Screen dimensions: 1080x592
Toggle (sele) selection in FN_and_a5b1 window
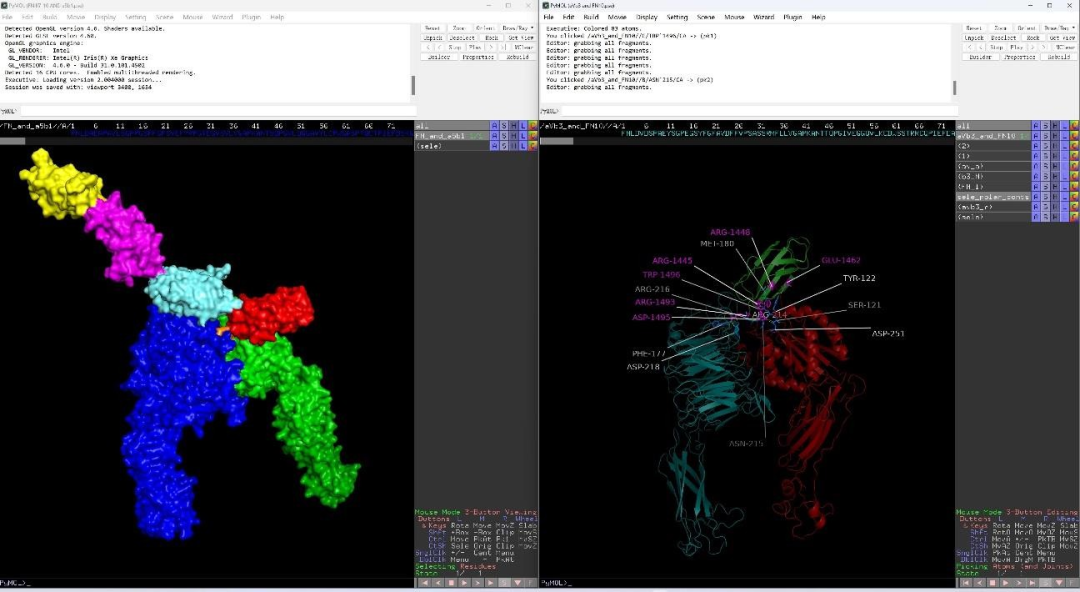[x=451, y=146]
